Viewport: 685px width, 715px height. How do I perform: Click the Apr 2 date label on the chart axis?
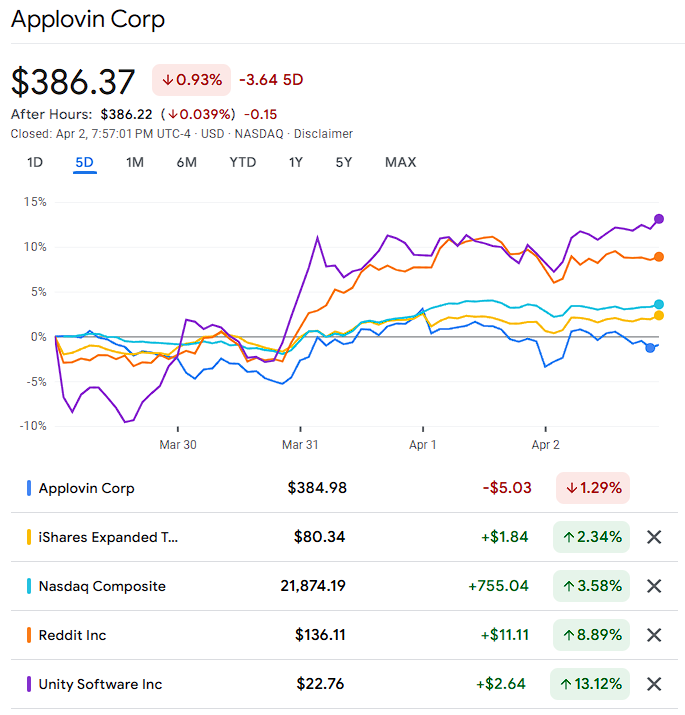coord(545,445)
